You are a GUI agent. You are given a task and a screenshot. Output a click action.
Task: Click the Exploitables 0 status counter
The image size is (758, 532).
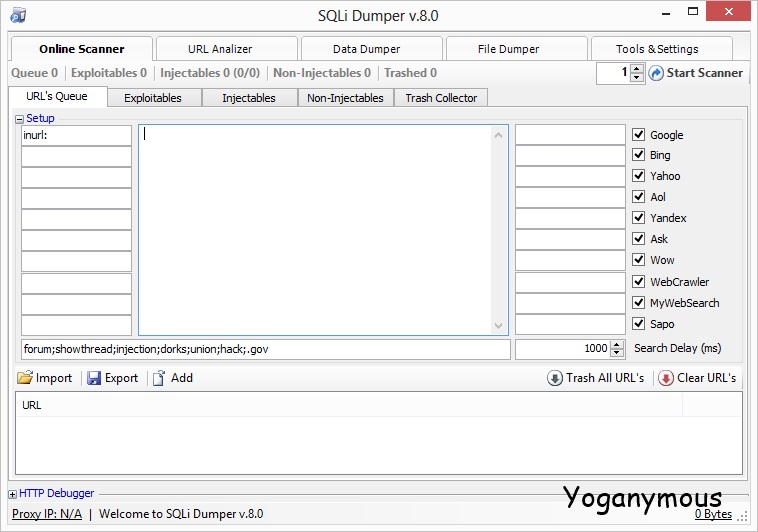click(109, 73)
